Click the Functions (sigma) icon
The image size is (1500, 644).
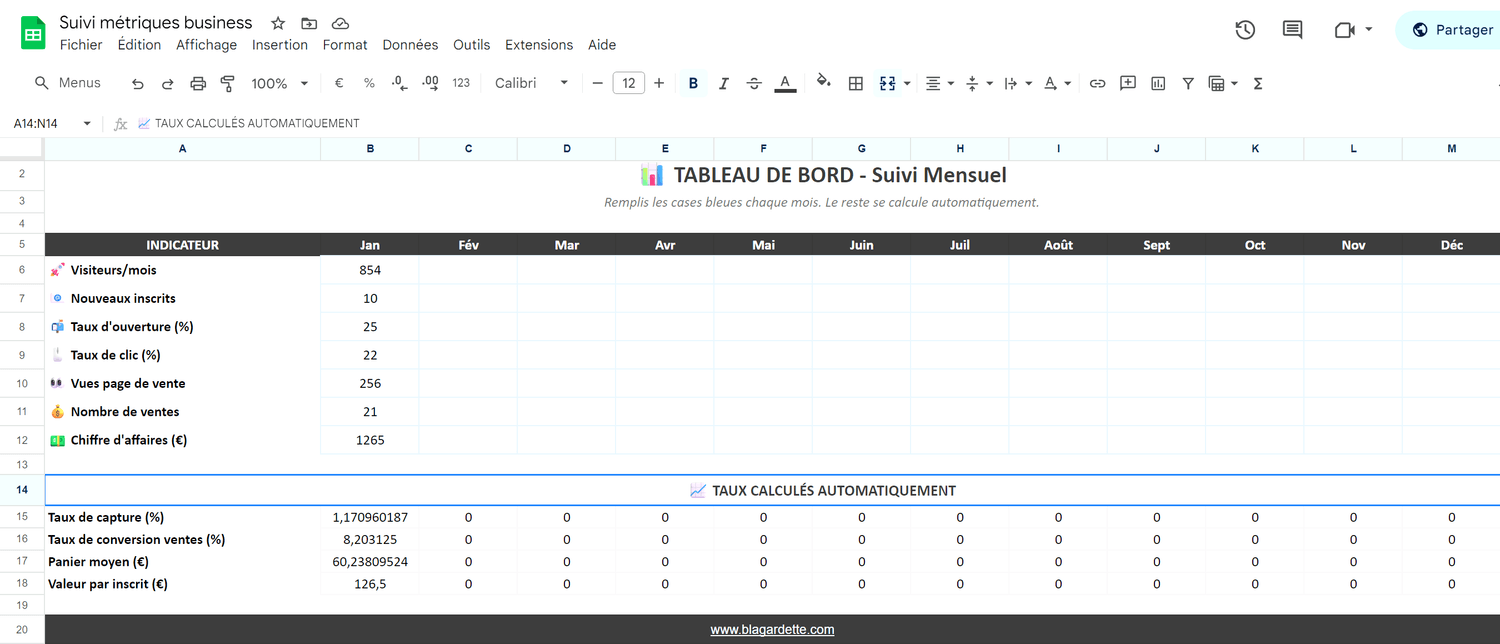pyautogui.click(x=1257, y=83)
